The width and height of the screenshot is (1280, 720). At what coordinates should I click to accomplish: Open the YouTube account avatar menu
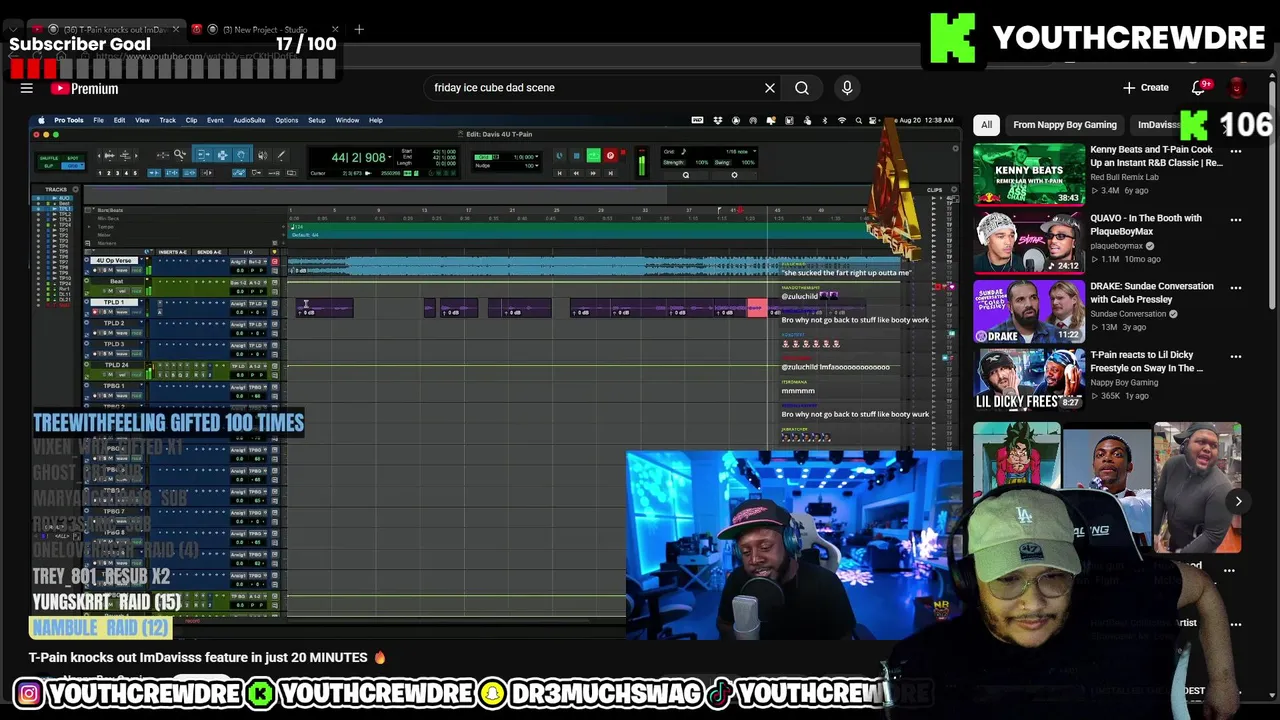tap(1237, 88)
